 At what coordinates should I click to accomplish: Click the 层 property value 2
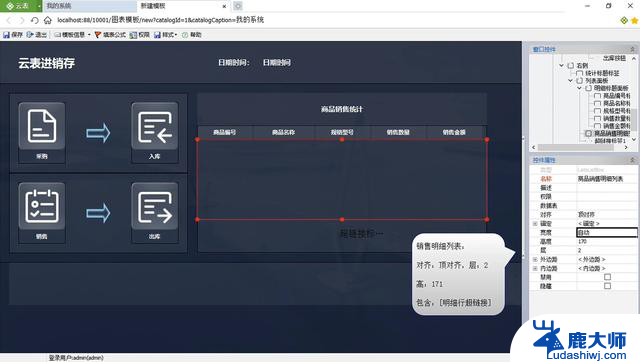[607, 250]
